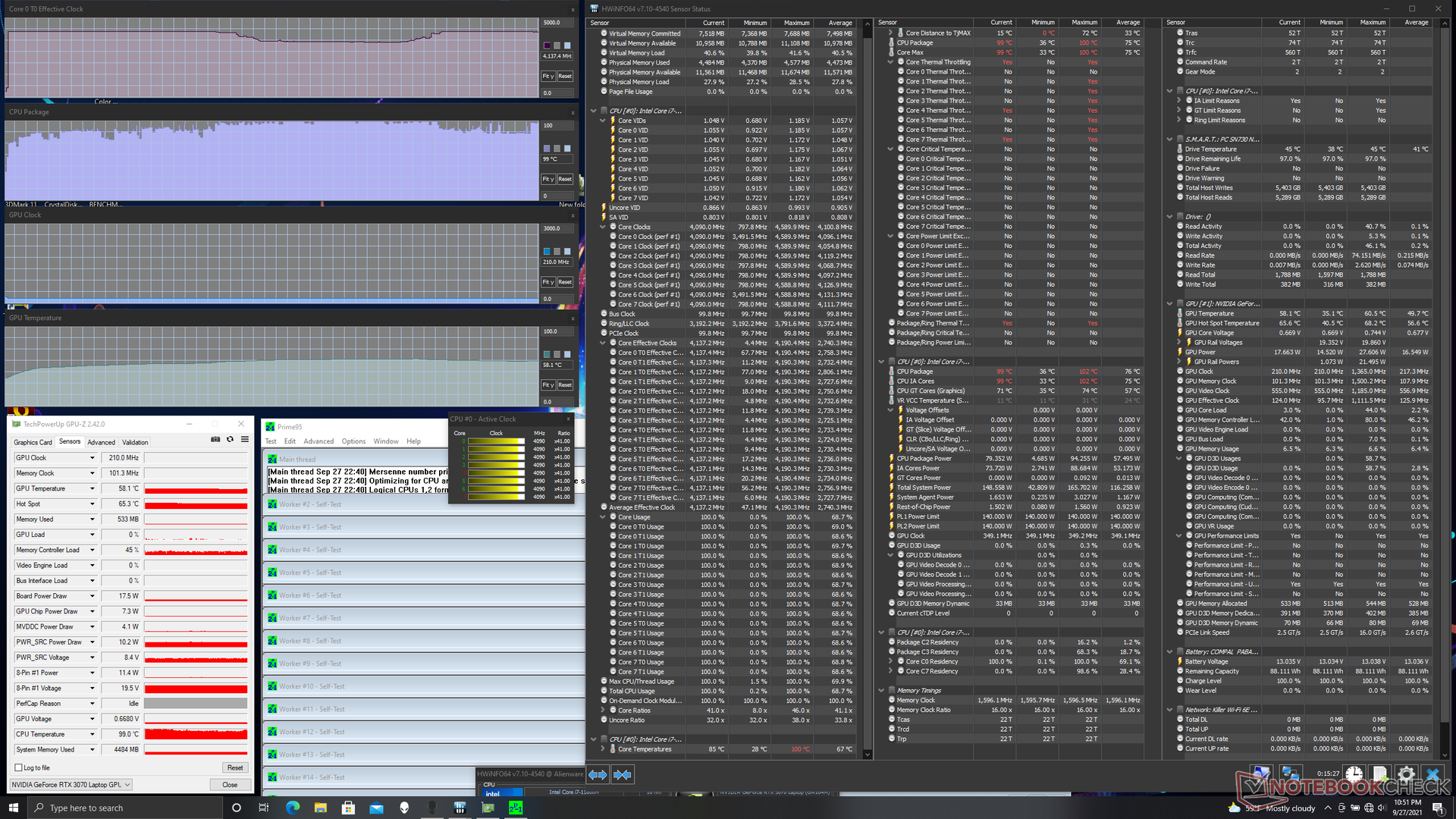The width and height of the screenshot is (1456, 819).
Task: Open Prime95 Options menu
Action: pos(353,441)
